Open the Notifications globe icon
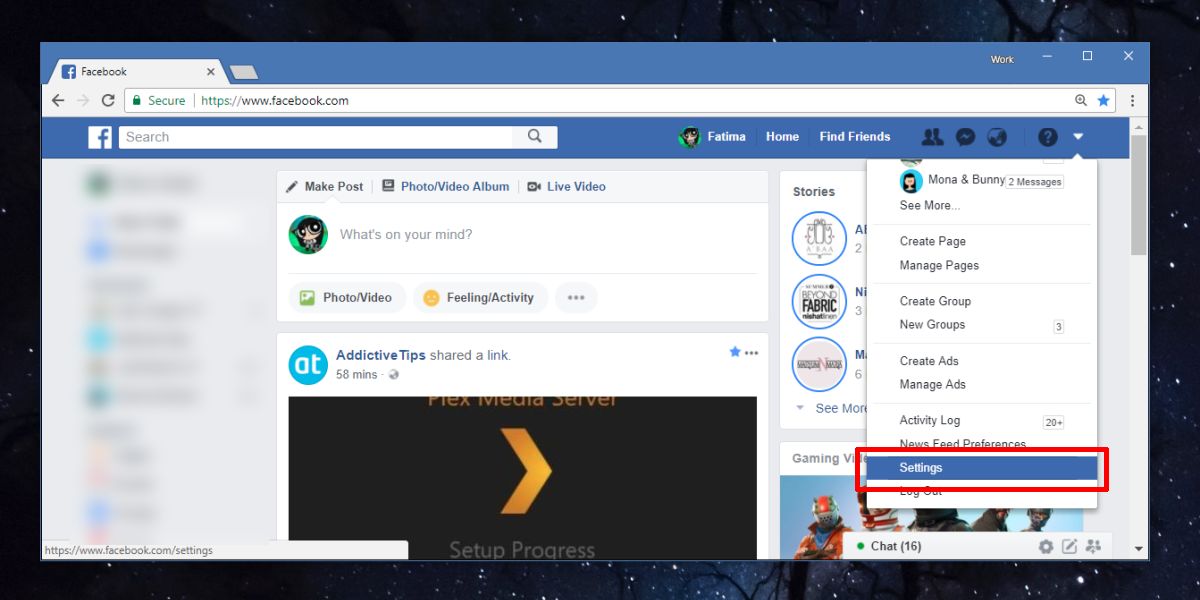 [997, 137]
